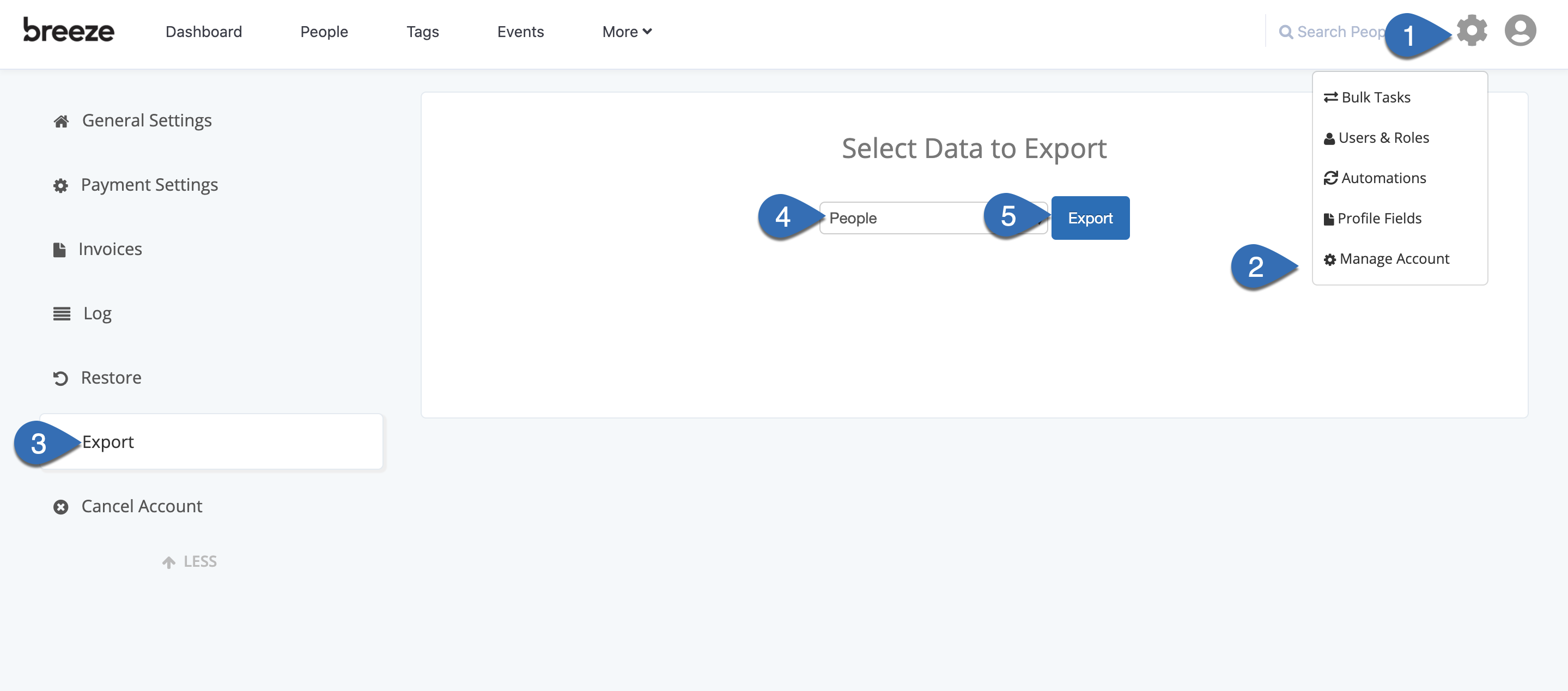Viewport: 1568px width, 691px height.
Task: Click the Cancel Account link
Action: (x=141, y=505)
